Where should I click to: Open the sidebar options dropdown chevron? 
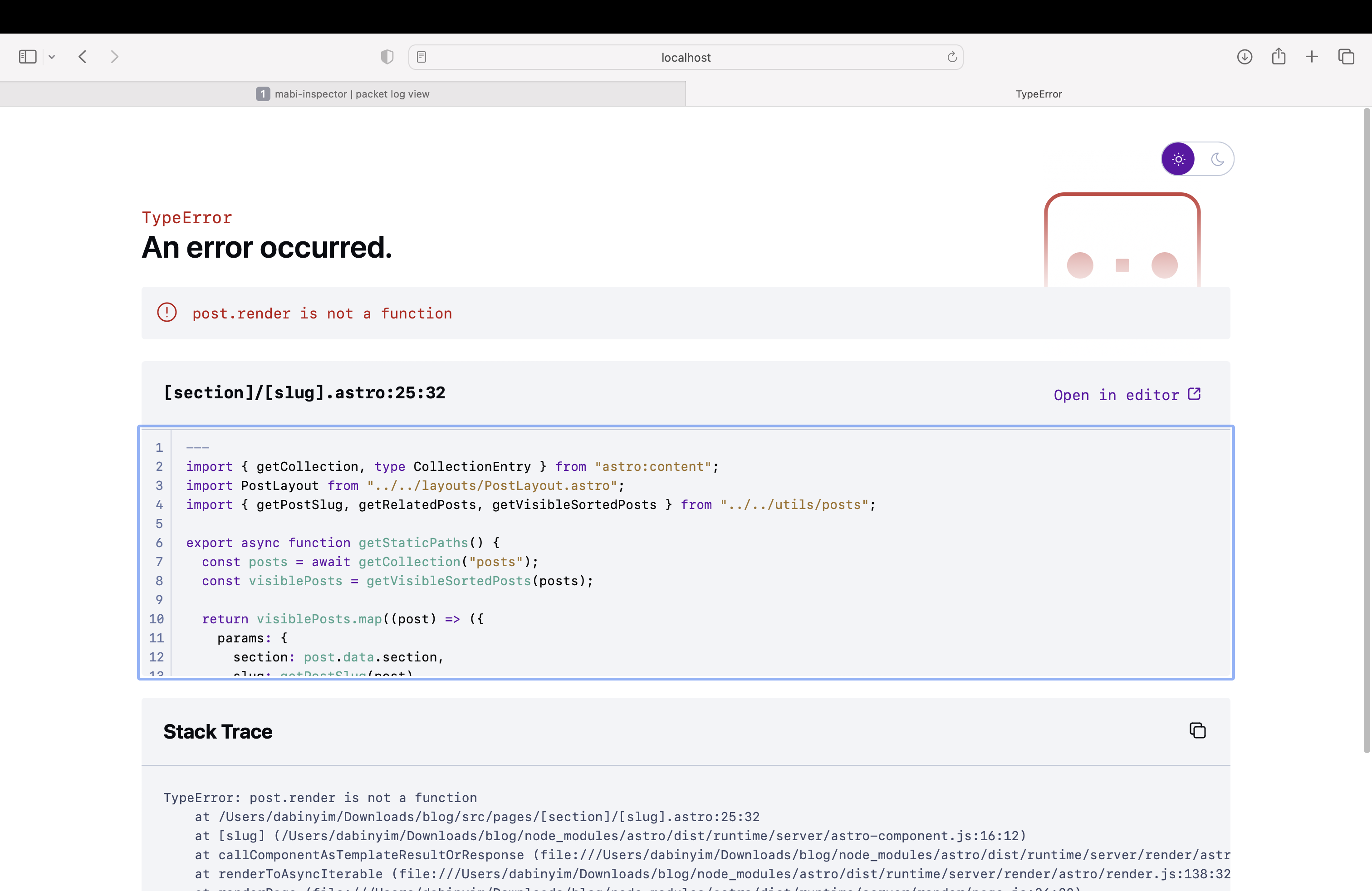tap(52, 56)
